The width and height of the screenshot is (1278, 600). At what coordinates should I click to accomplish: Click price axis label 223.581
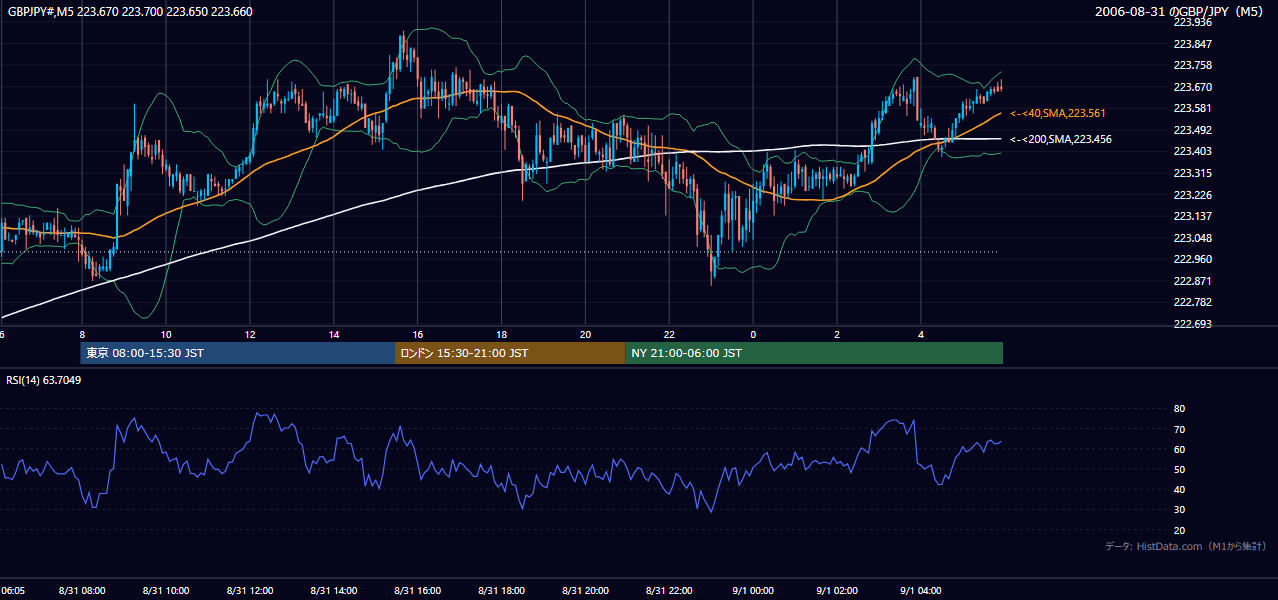point(1192,108)
